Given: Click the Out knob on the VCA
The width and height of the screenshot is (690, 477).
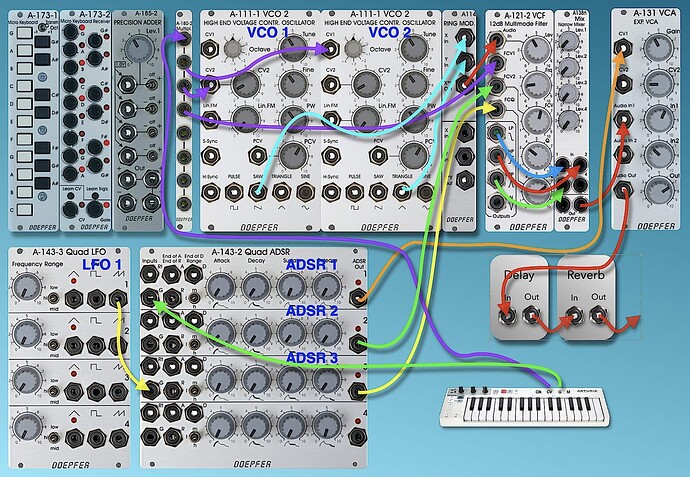Looking at the screenshot, I should [659, 190].
